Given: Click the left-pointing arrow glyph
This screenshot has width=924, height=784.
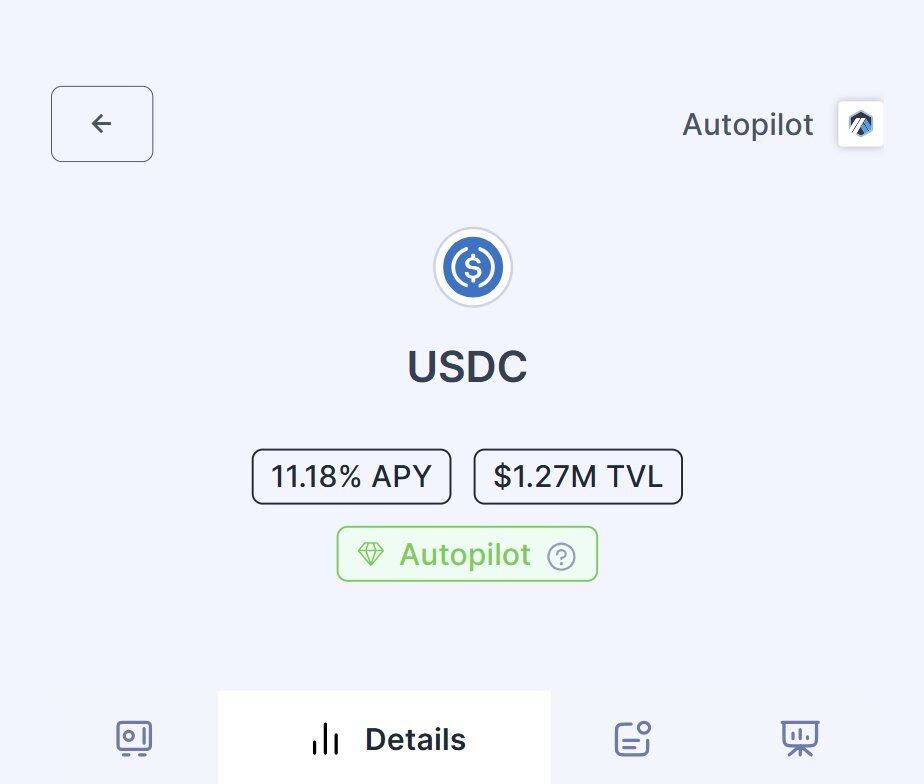Looking at the screenshot, I should click(x=101, y=124).
